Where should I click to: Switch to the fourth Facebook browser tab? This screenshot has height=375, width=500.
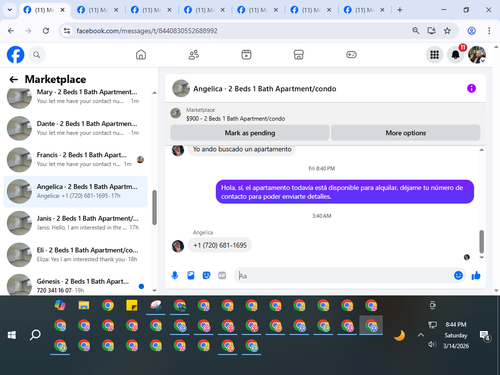pos(204,10)
